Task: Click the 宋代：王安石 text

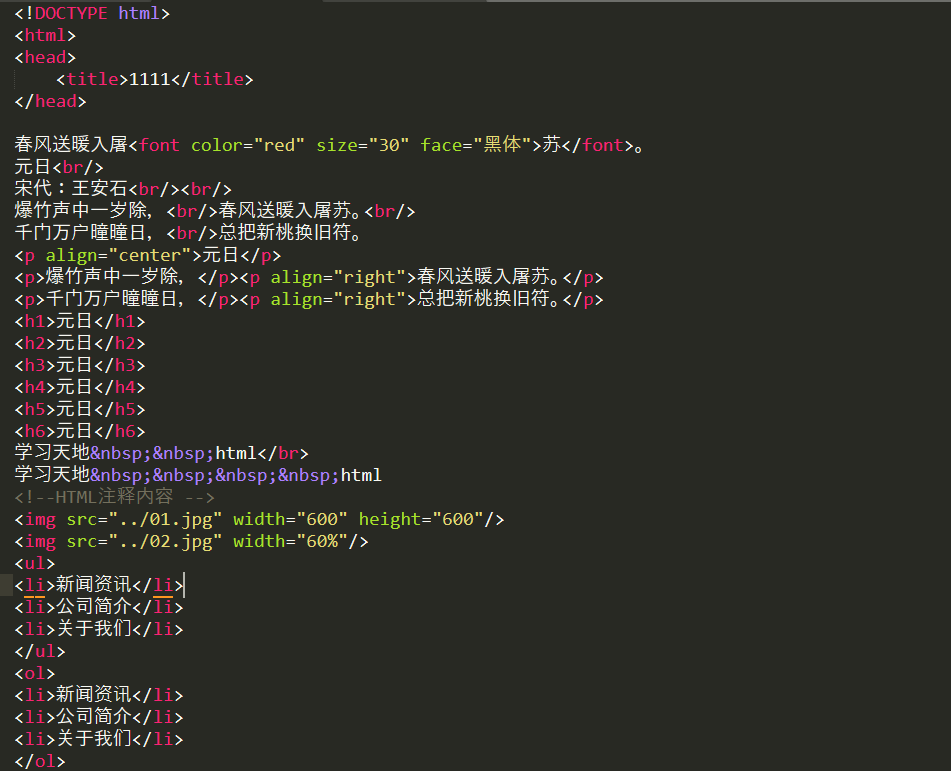Action: pyautogui.click(x=70, y=189)
